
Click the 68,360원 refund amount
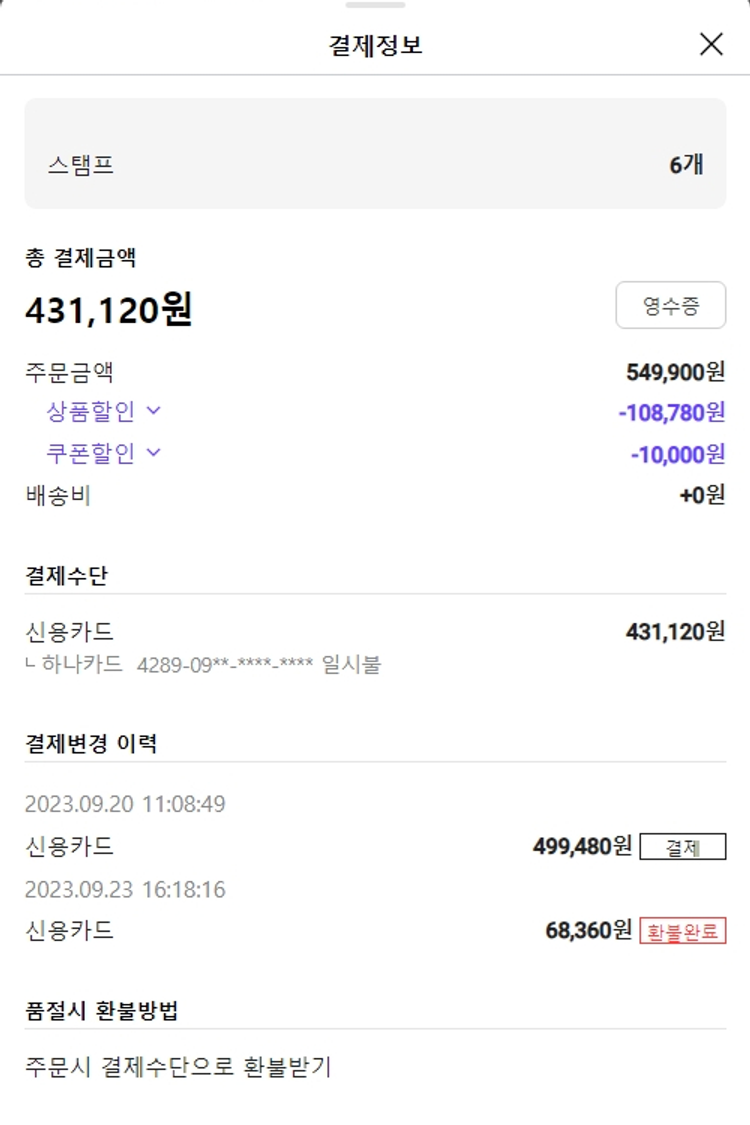(588, 931)
